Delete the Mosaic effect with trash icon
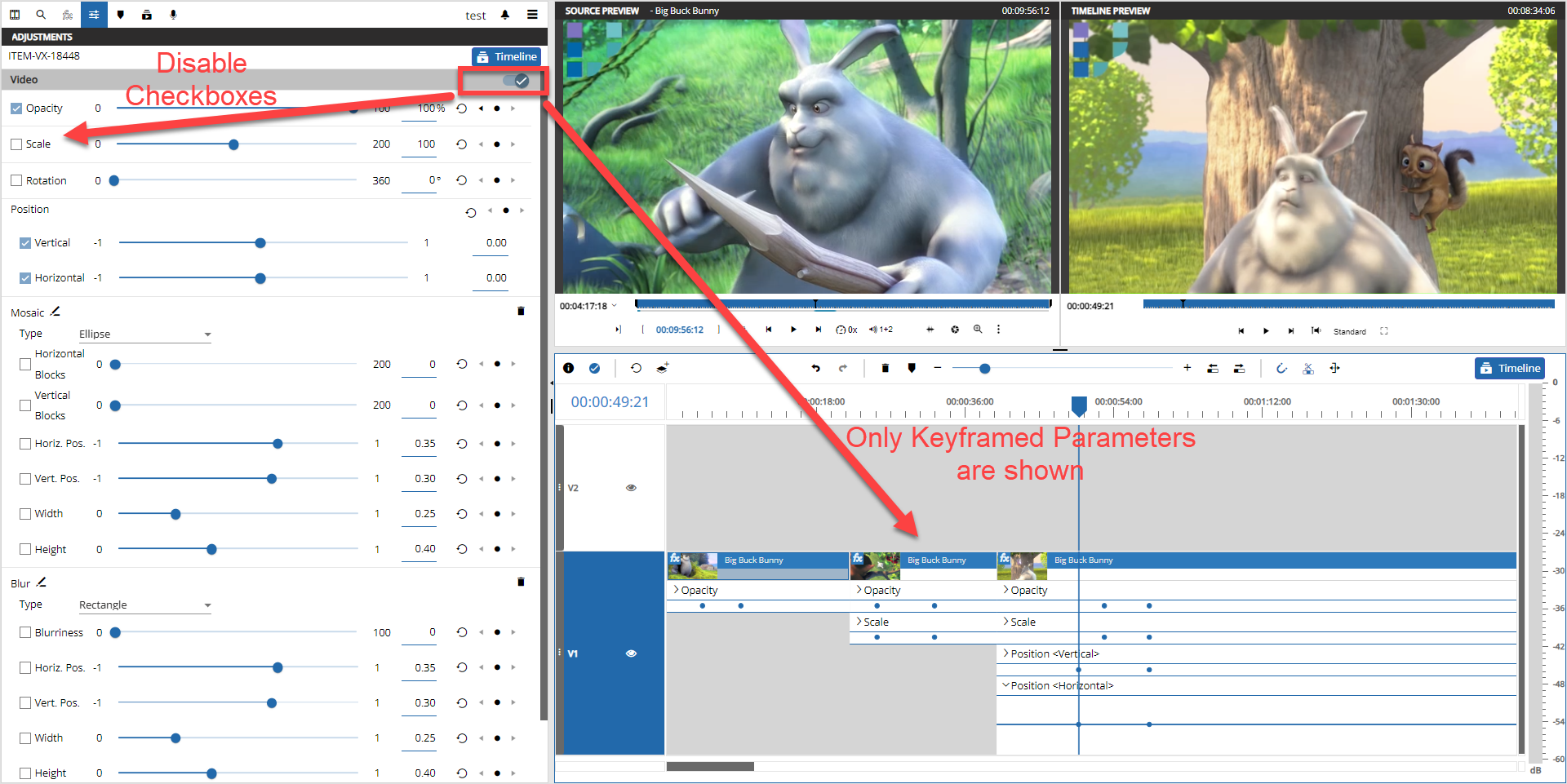1567x784 pixels. click(521, 311)
